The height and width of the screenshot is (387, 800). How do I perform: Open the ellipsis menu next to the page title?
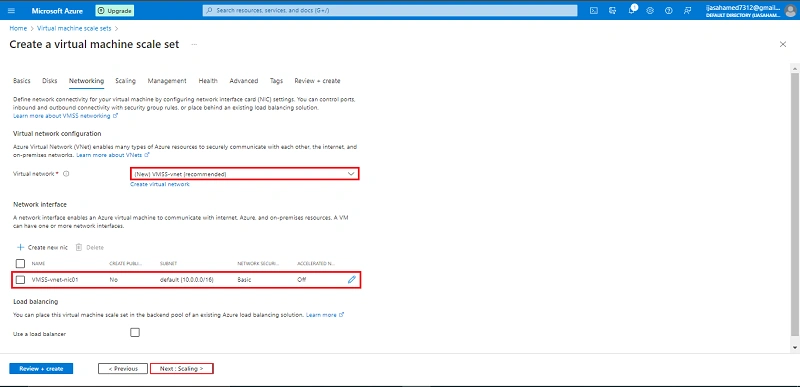pyautogui.click(x=194, y=44)
